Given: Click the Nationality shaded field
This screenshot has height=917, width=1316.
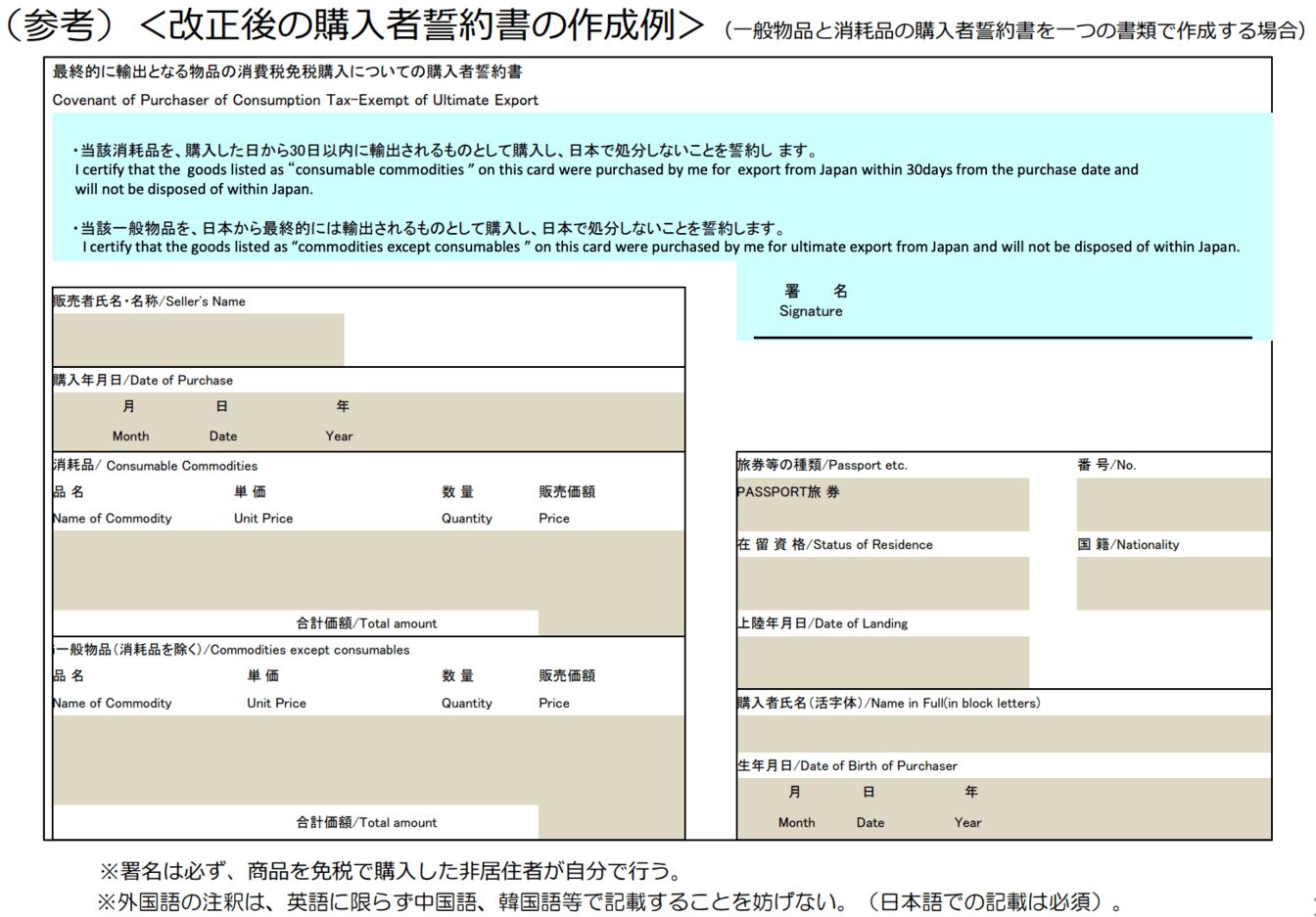Looking at the screenshot, I should click(x=1174, y=583).
